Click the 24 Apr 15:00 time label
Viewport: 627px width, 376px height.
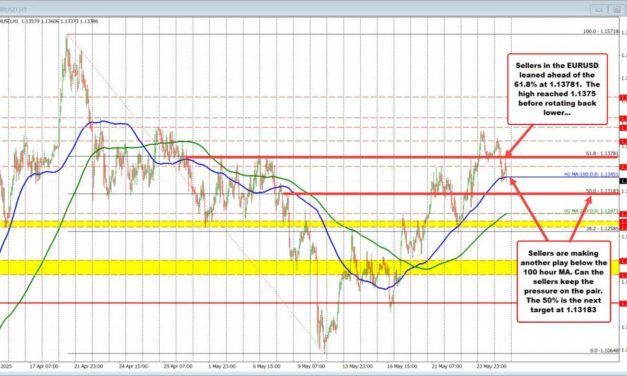click(x=133, y=366)
